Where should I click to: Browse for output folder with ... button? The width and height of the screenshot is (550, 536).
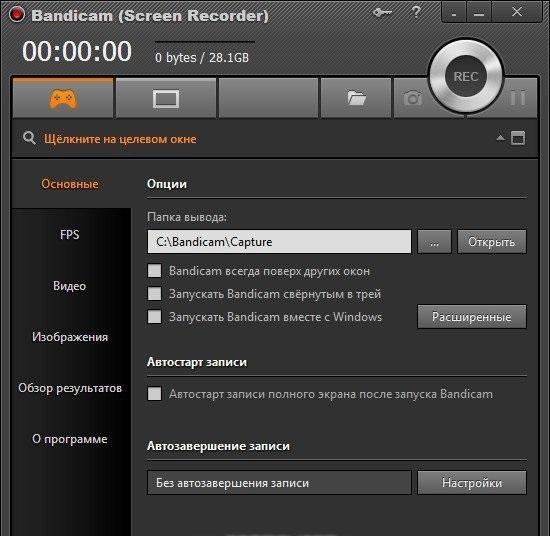[x=434, y=242]
